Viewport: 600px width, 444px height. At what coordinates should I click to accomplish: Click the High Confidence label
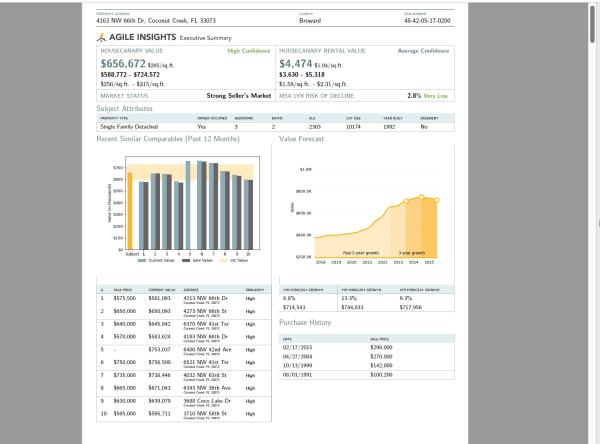249,51
